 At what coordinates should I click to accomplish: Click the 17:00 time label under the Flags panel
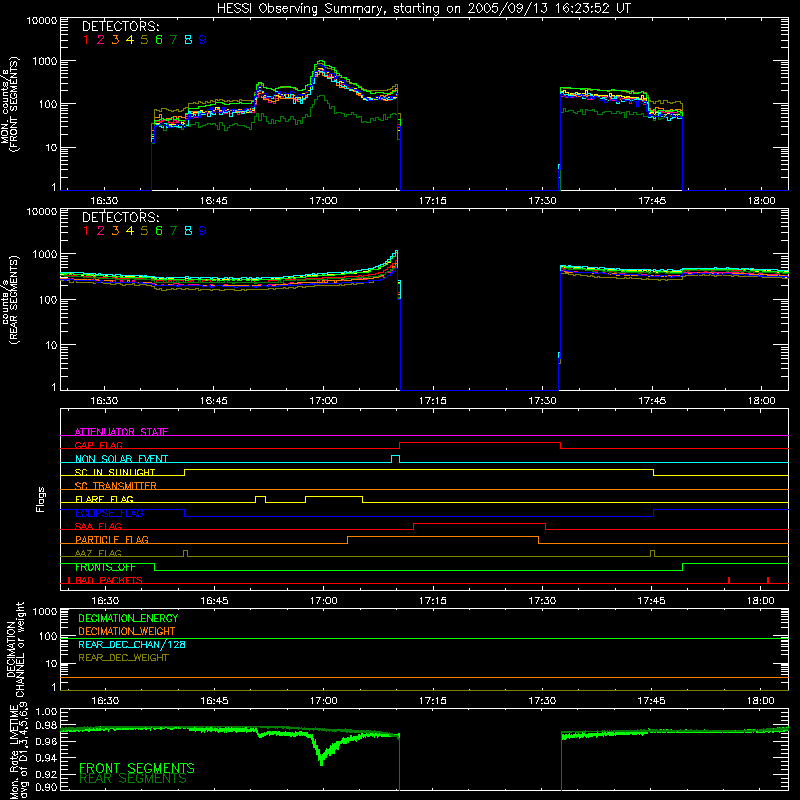323,601
